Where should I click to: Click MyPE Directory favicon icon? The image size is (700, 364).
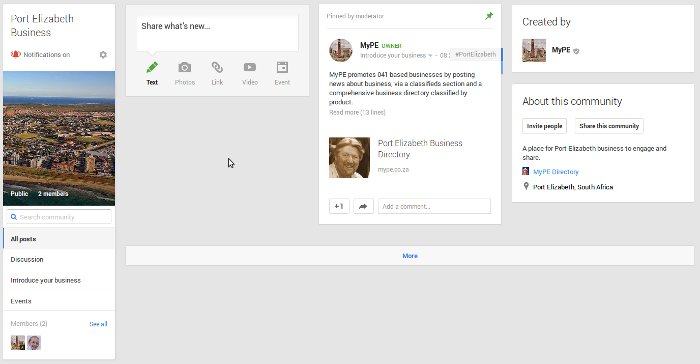[526, 171]
